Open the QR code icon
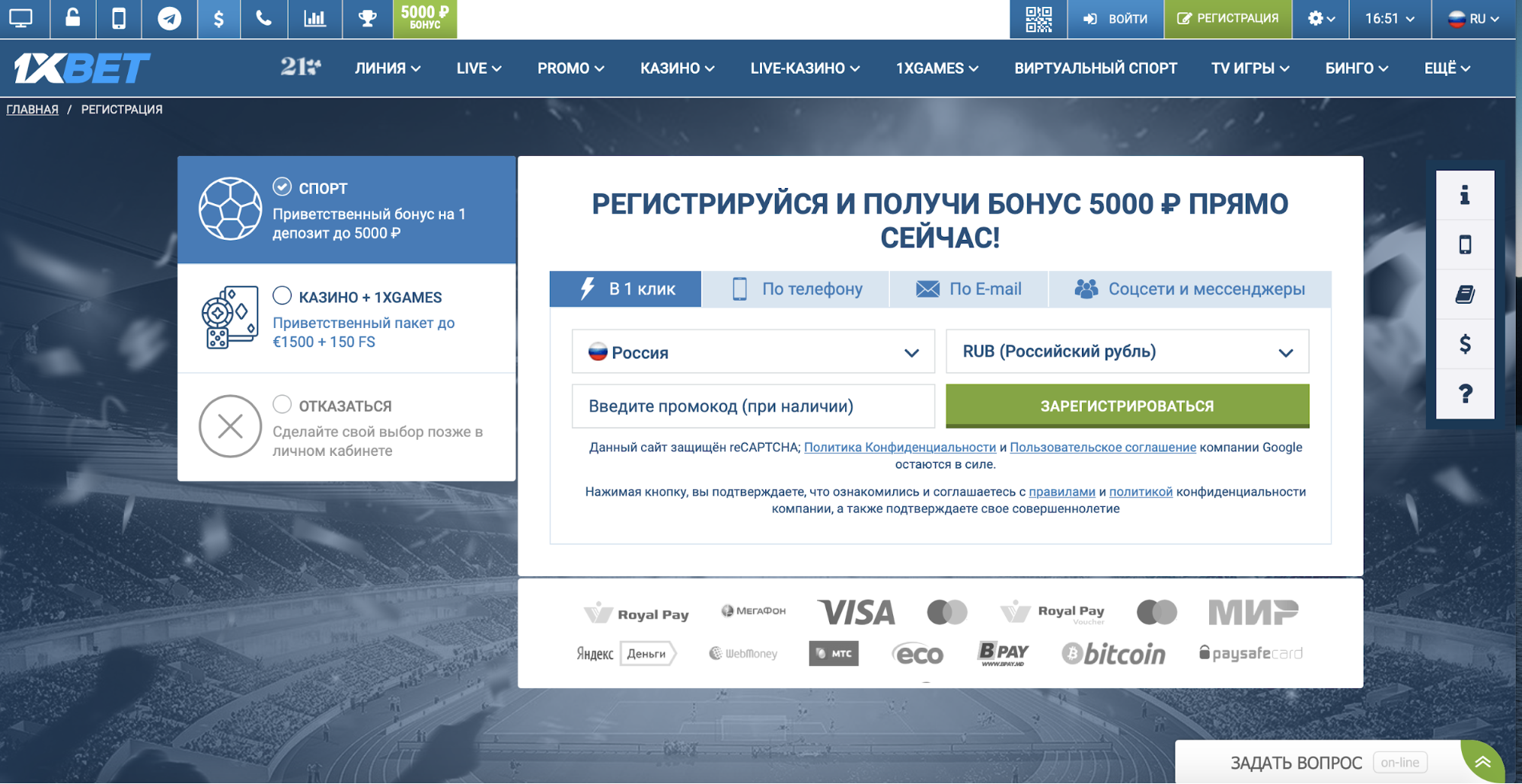Screen dimensions: 1522x784 [1039, 19]
